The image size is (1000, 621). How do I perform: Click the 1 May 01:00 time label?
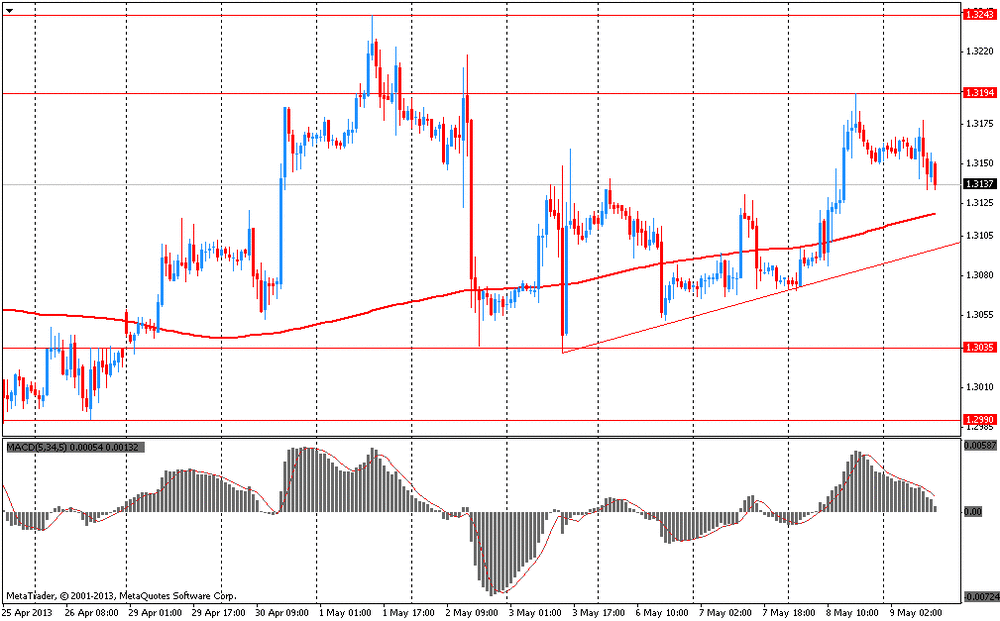click(x=345, y=613)
